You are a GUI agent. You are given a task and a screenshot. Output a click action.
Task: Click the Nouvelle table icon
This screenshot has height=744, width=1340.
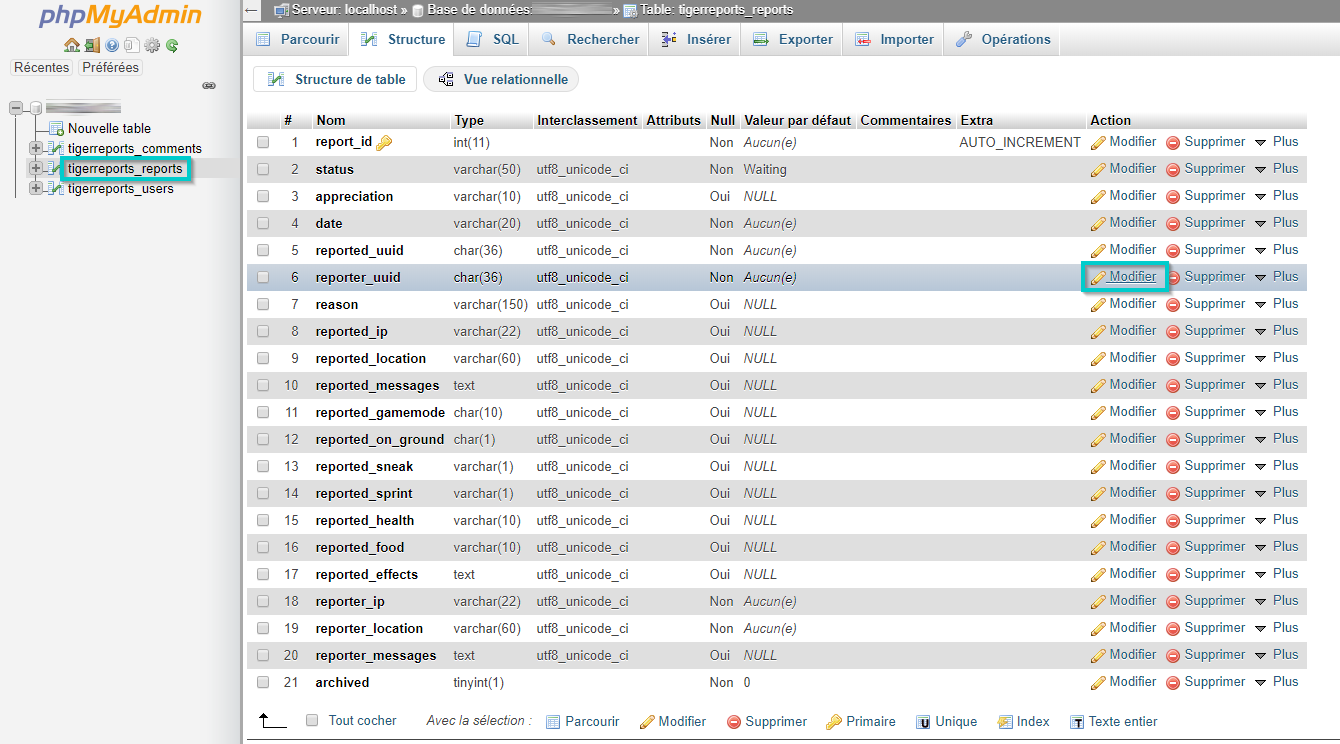click(57, 128)
